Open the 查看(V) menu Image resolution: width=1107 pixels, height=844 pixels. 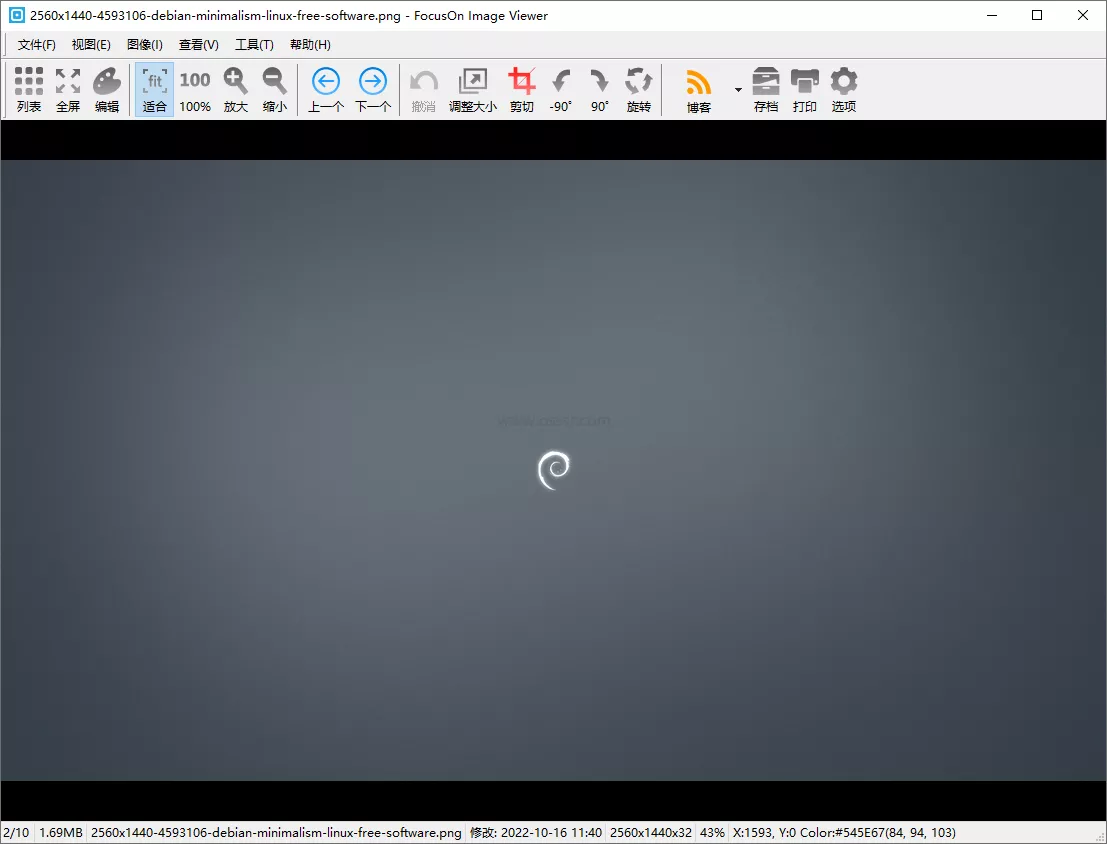198,44
